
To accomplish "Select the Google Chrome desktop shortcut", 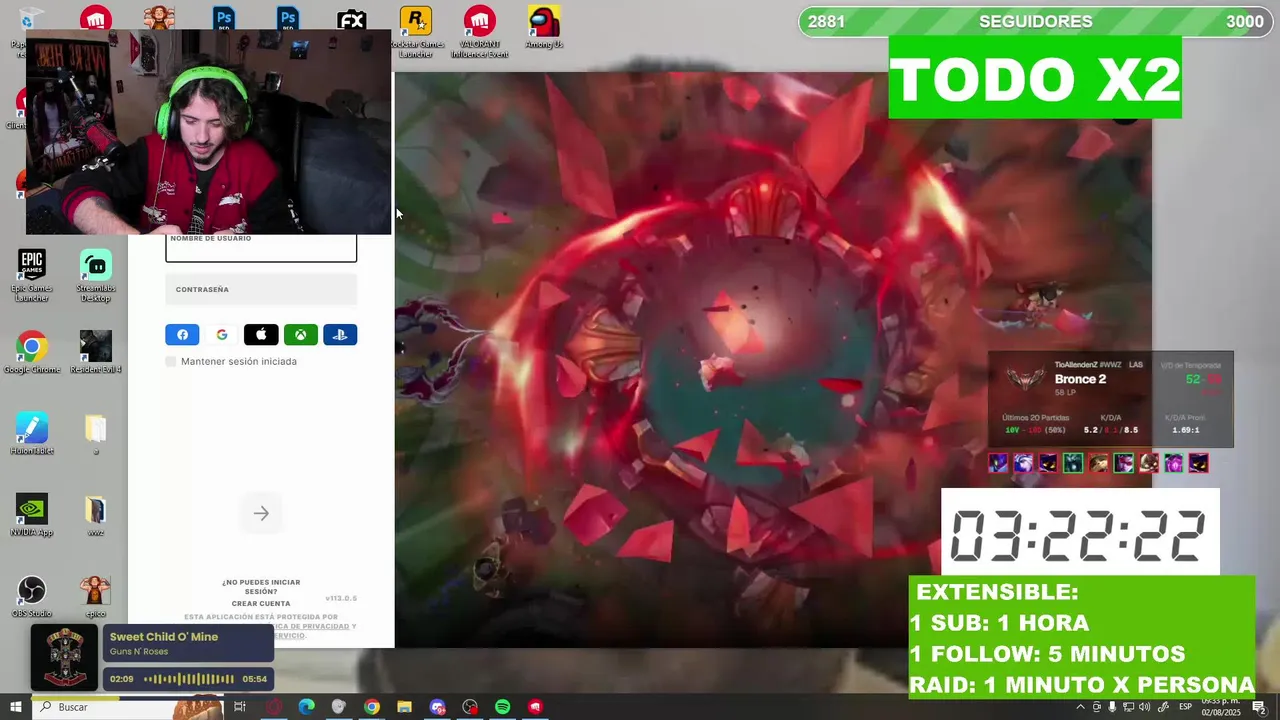I will pyautogui.click(x=32, y=353).
